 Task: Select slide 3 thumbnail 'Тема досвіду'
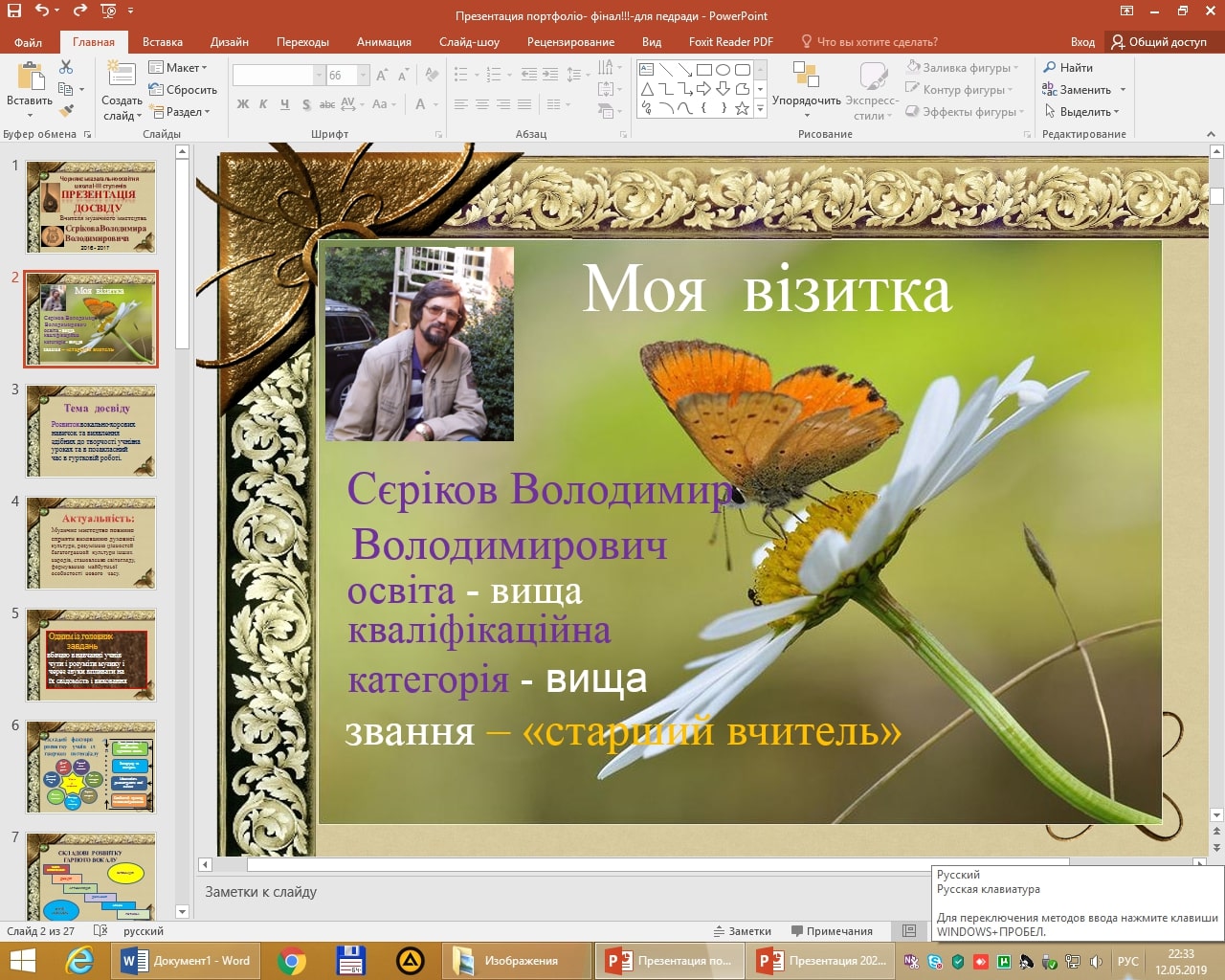pos(91,431)
